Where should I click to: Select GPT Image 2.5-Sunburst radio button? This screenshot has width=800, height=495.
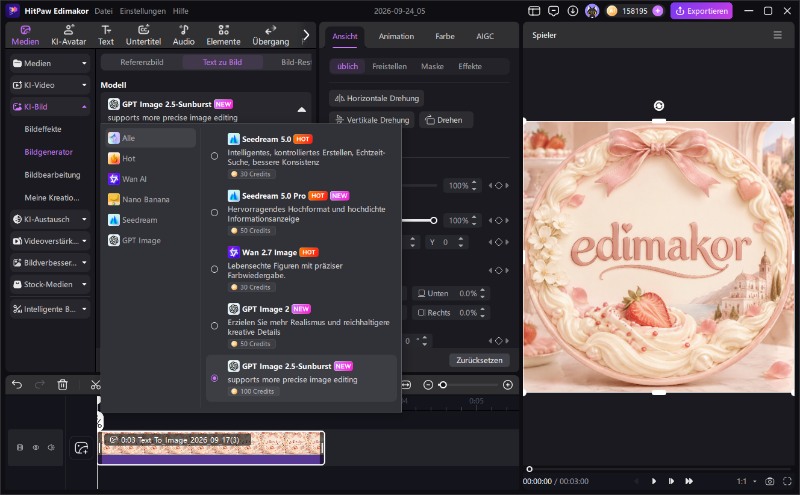(214, 378)
